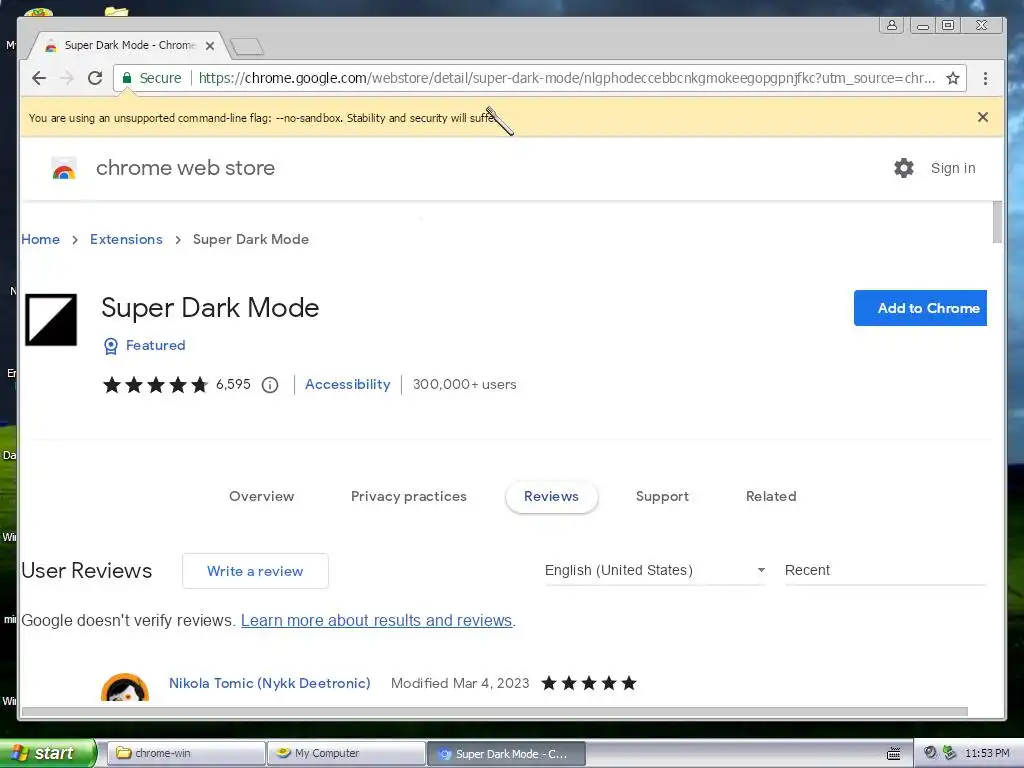Open the Related tab

tap(771, 496)
